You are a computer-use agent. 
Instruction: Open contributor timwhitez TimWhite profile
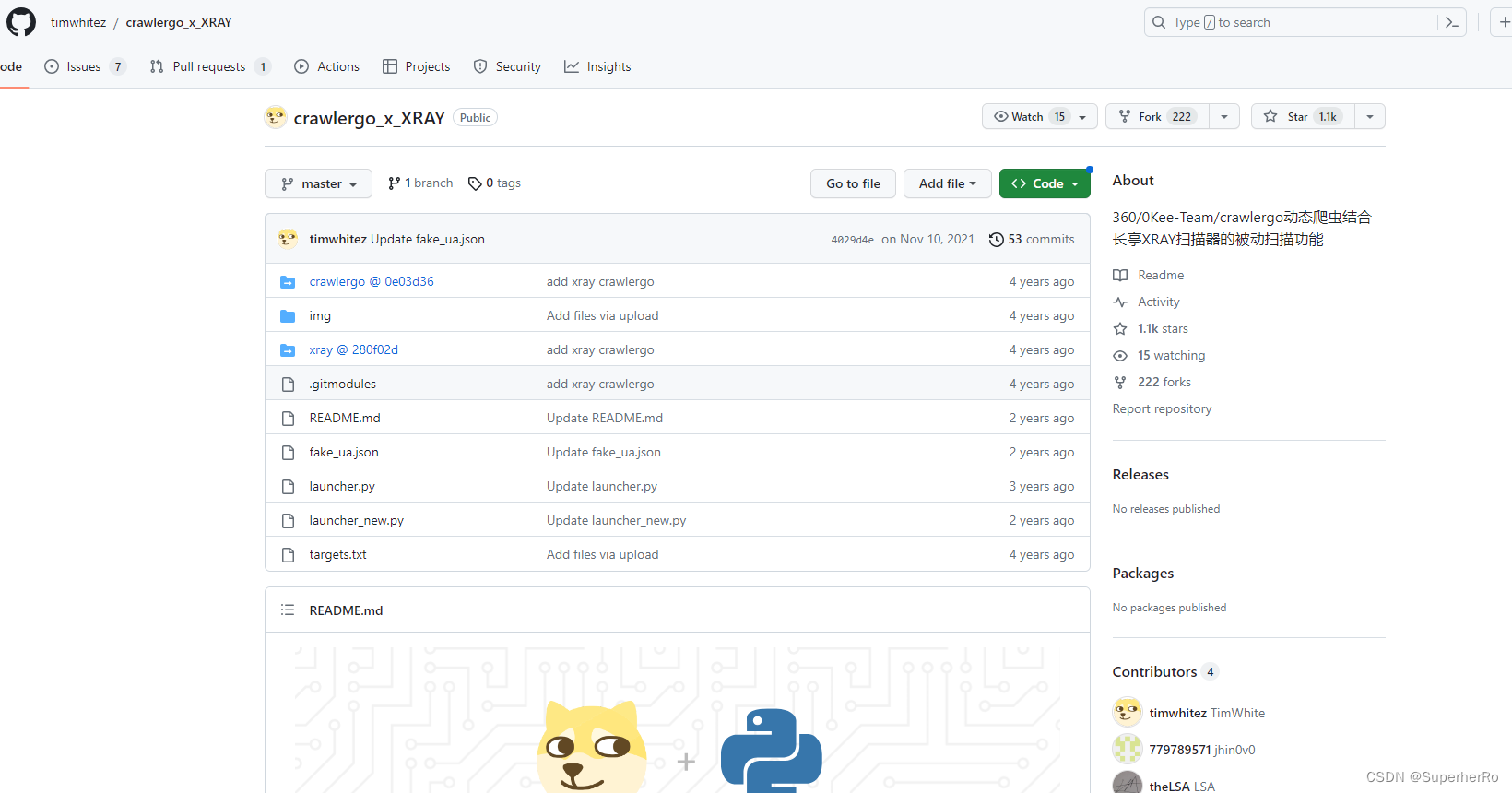coord(1207,713)
